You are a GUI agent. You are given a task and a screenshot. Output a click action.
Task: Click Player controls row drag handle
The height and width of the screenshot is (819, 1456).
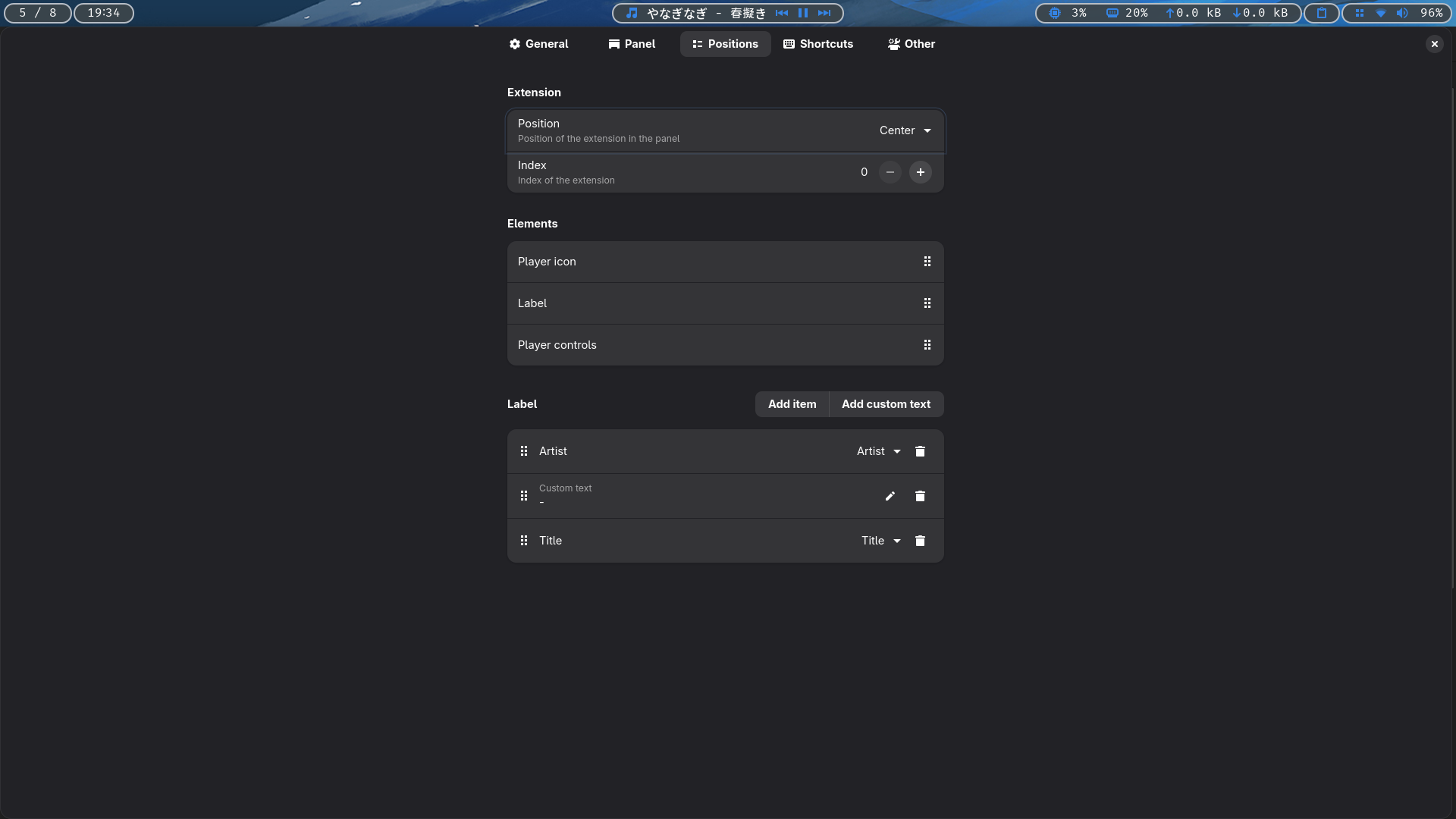point(927,345)
